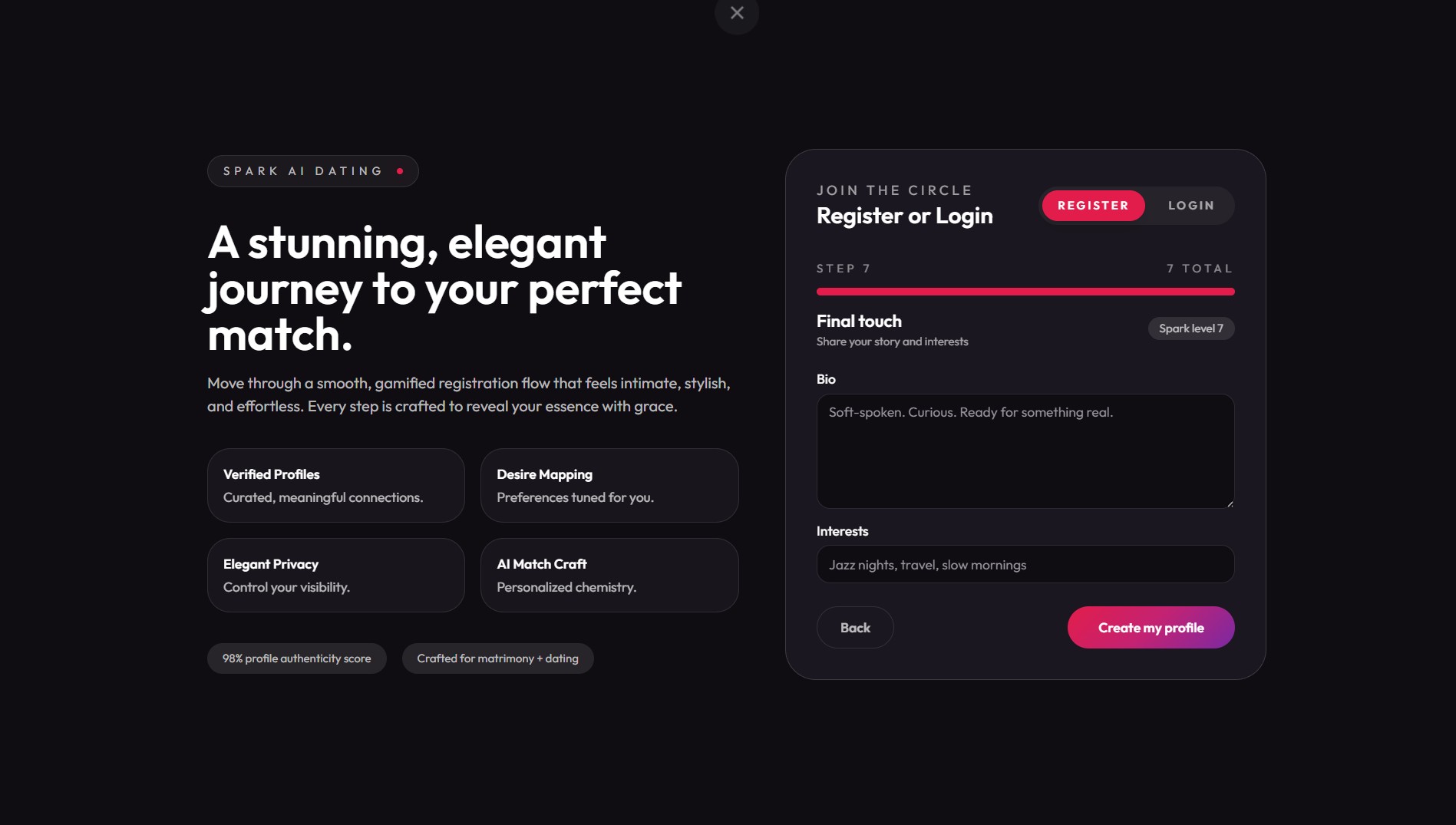Select the Elegant Privacy feature card
The width and height of the screenshot is (1456, 825).
click(x=336, y=575)
